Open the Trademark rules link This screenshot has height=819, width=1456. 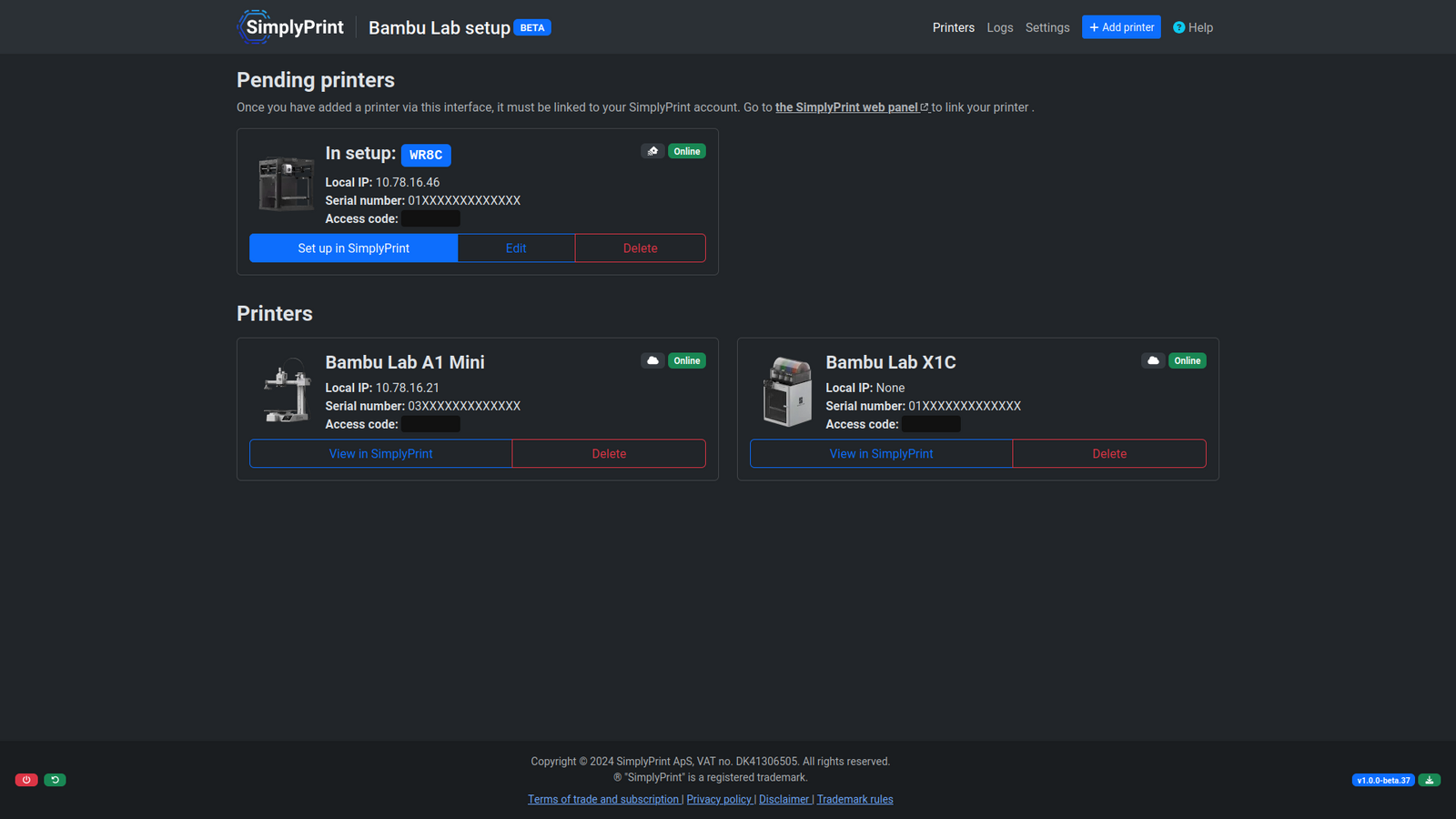855,799
